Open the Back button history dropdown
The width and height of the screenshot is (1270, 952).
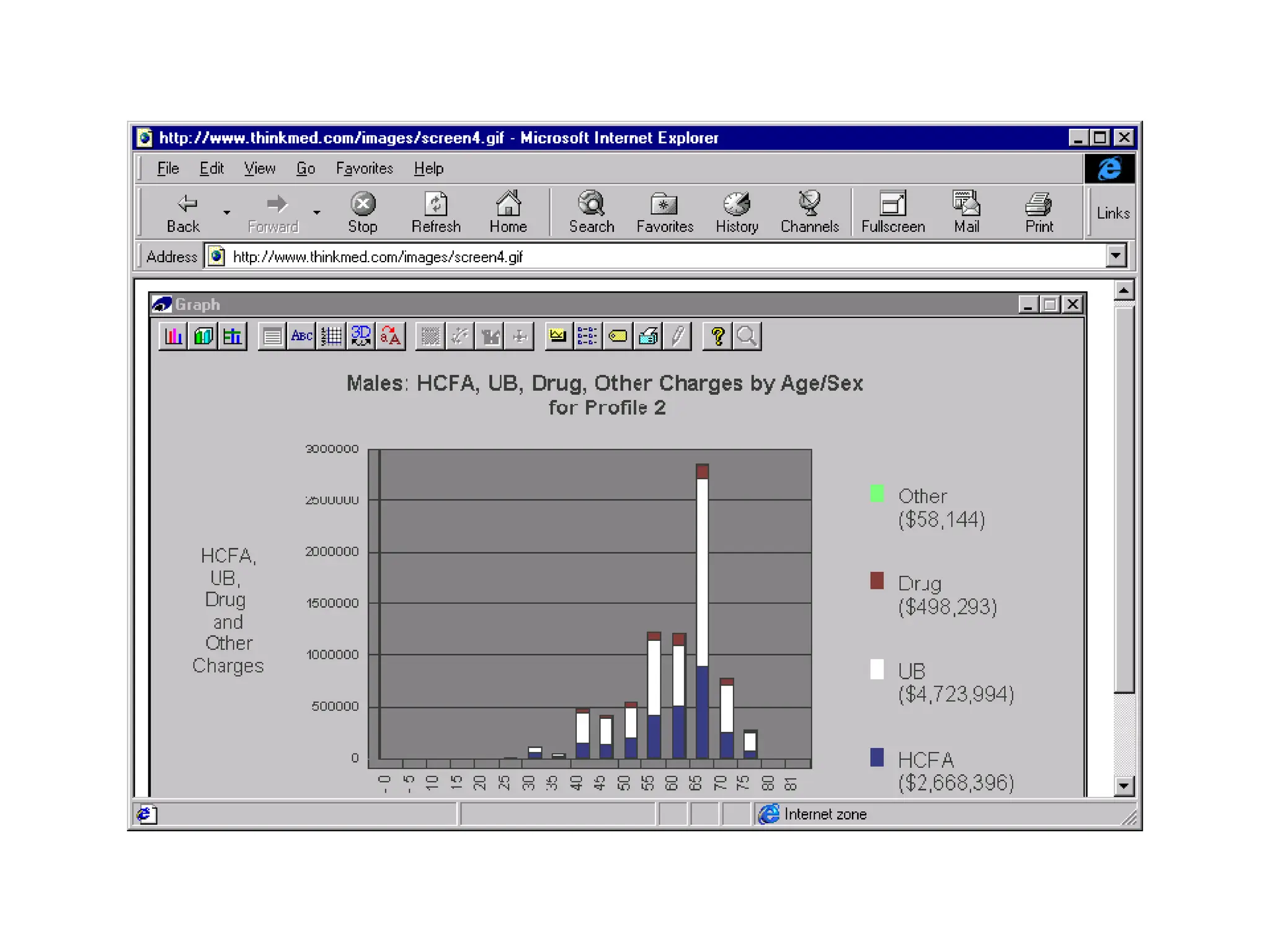pos(227,213)
